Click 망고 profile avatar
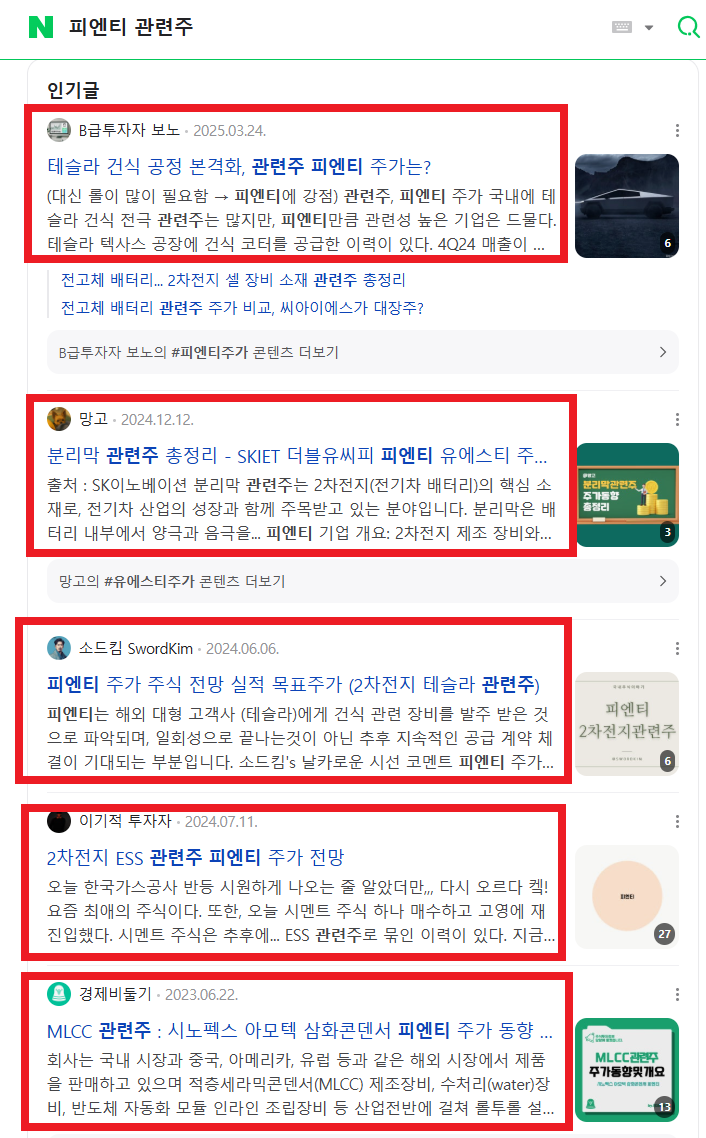Viewport: 706px width, 1138px height. [x=59, y=419]
